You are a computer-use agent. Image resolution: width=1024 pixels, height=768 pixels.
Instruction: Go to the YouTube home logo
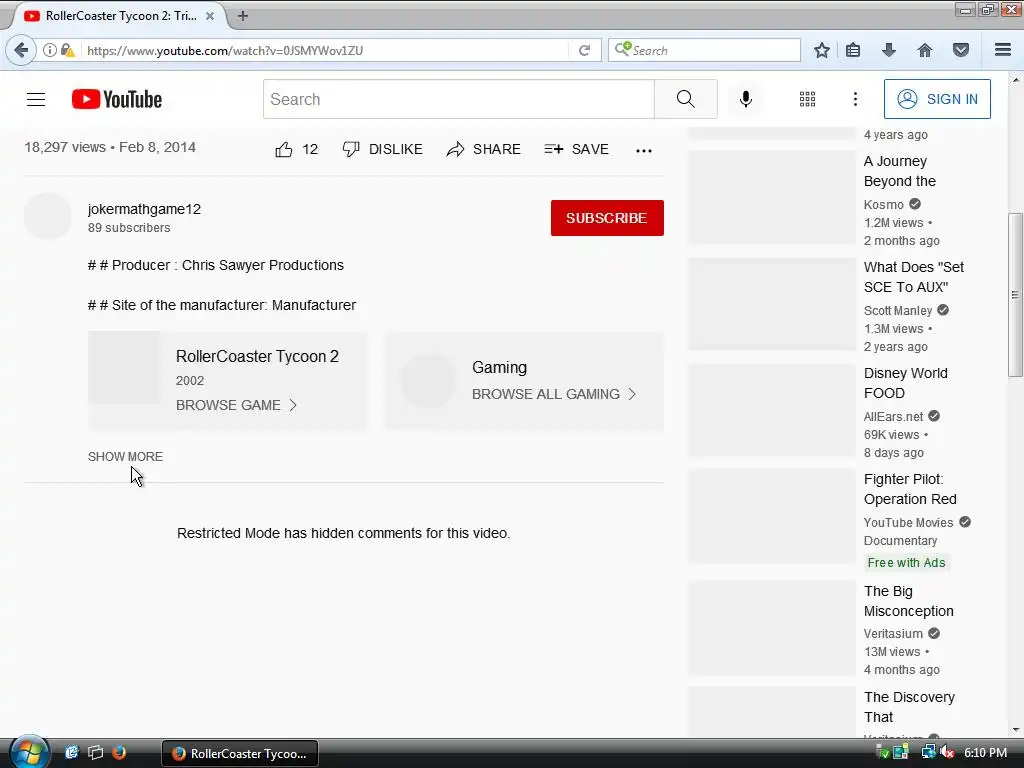[x=117, y=99]
